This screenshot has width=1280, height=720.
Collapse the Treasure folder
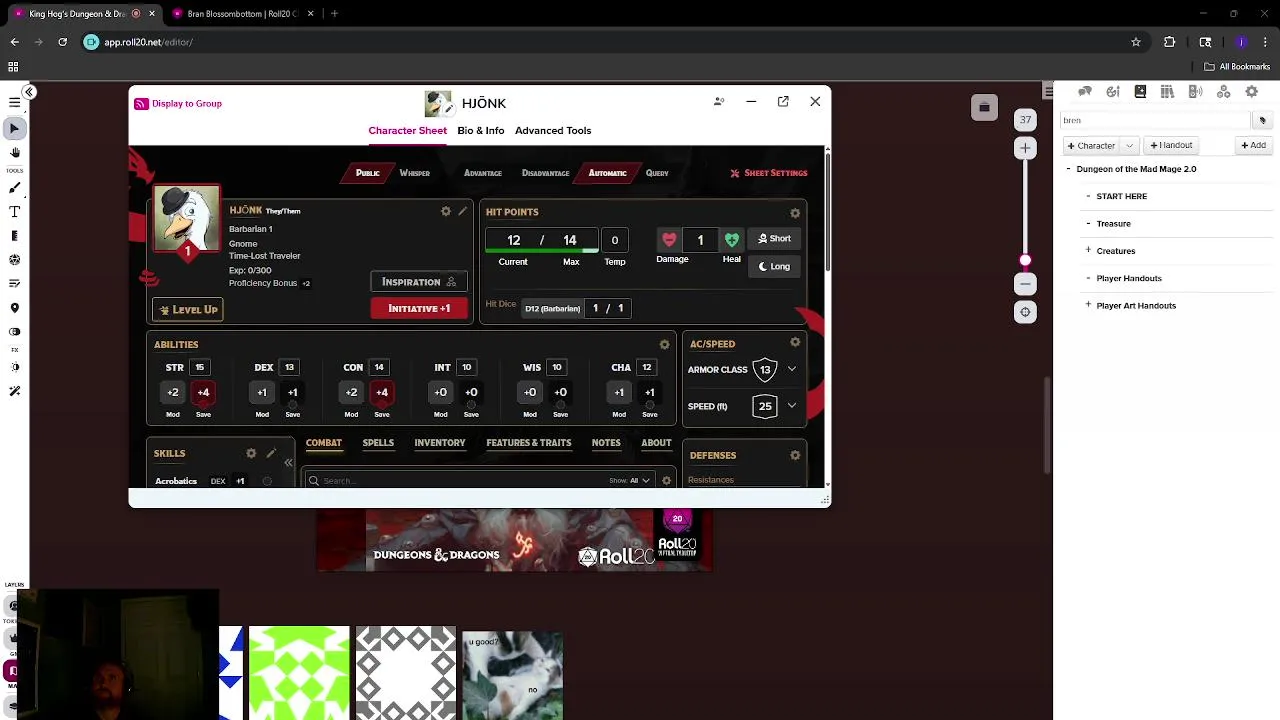coord(1088,223)
